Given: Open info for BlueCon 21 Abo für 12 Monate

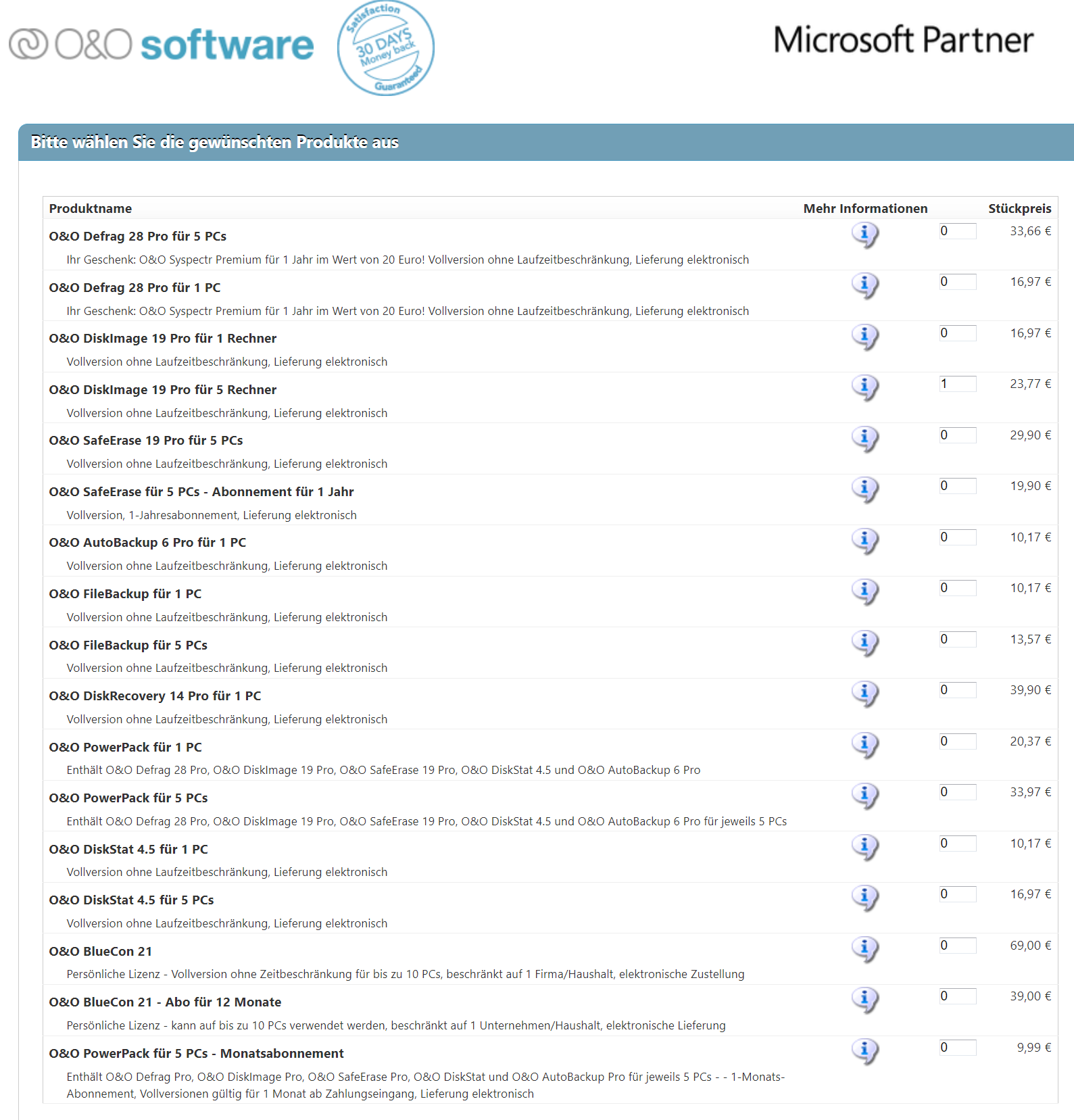Looking at the screenshot, I should point(864,1000).
